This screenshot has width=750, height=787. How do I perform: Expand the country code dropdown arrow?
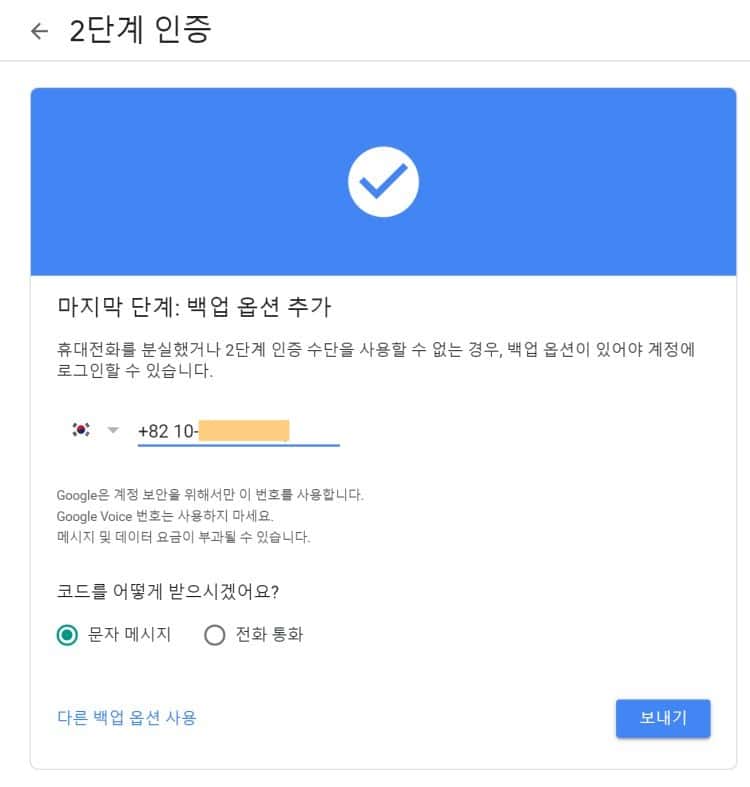(113, 430)
